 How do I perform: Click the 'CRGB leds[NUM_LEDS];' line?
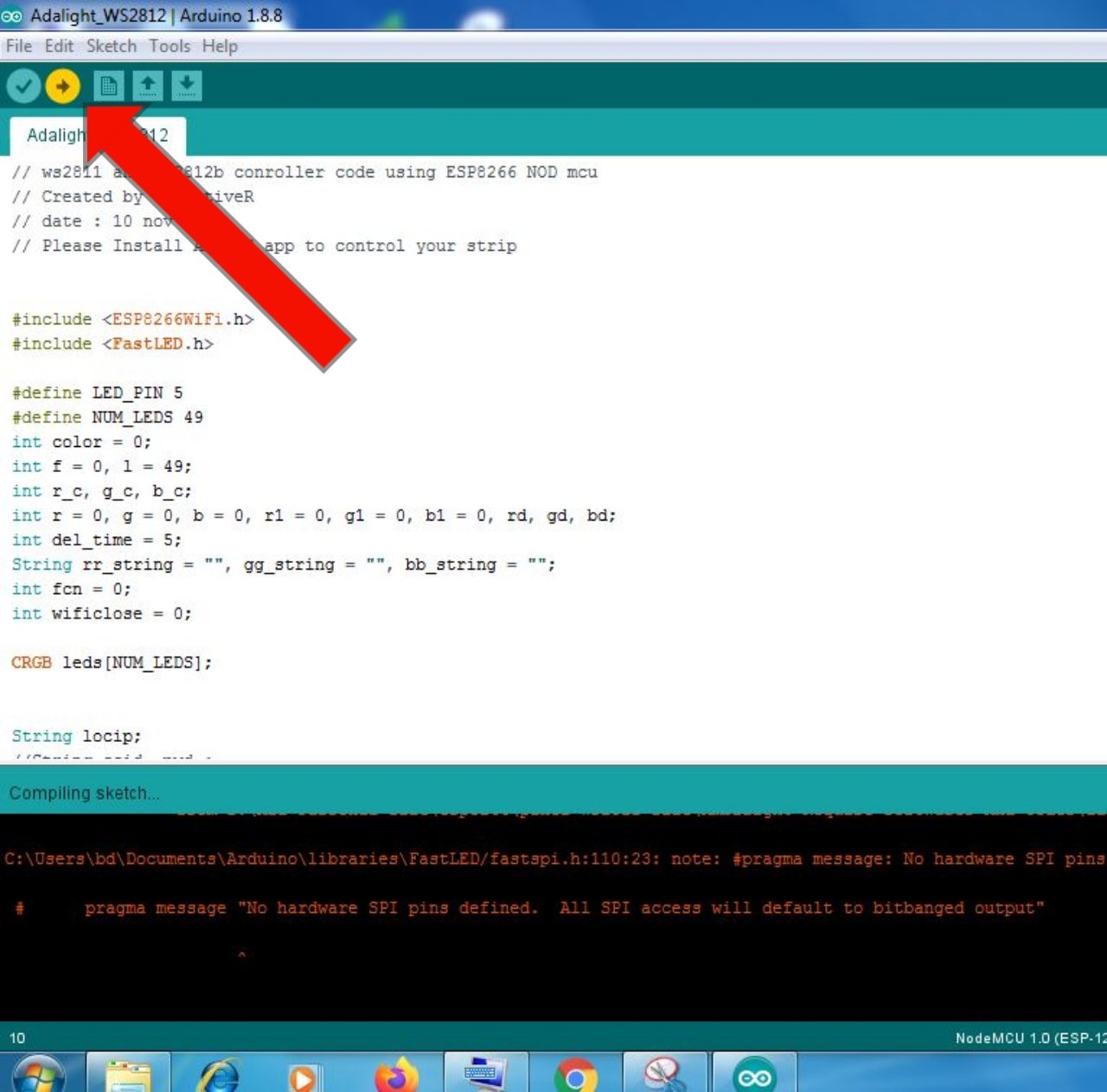[x=112, y=662]
